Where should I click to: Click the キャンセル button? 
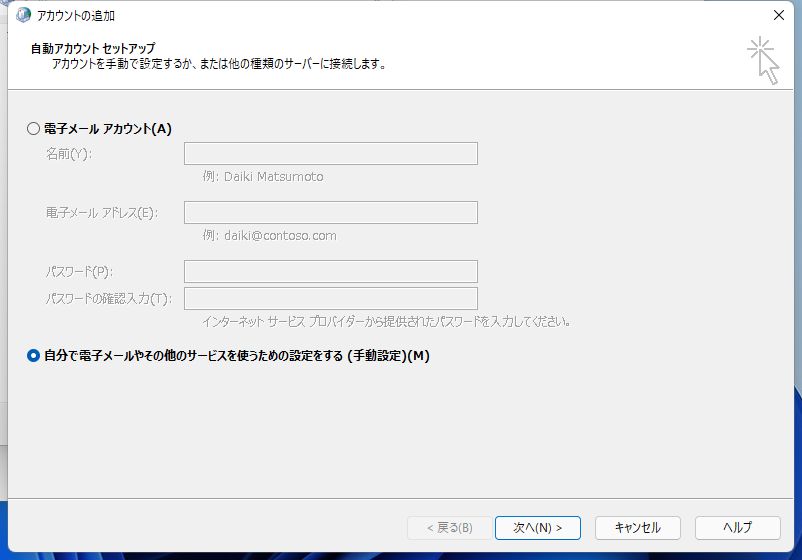coord(637,528)
